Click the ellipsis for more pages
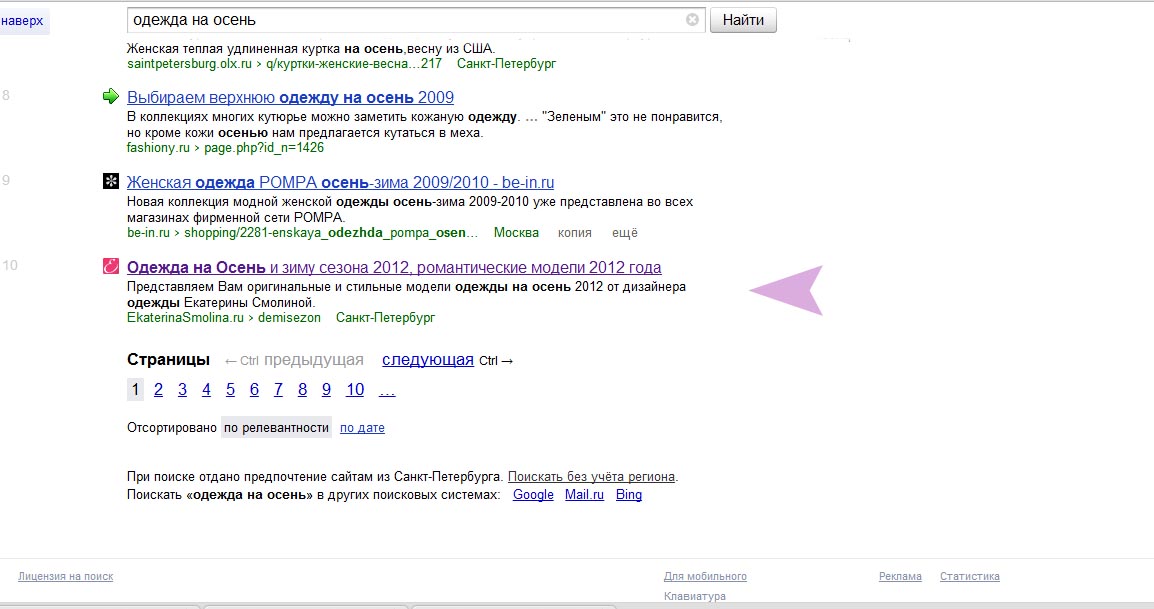Image resolution: width=1154 pixels, height=609 pixels. tap(387, 391)
